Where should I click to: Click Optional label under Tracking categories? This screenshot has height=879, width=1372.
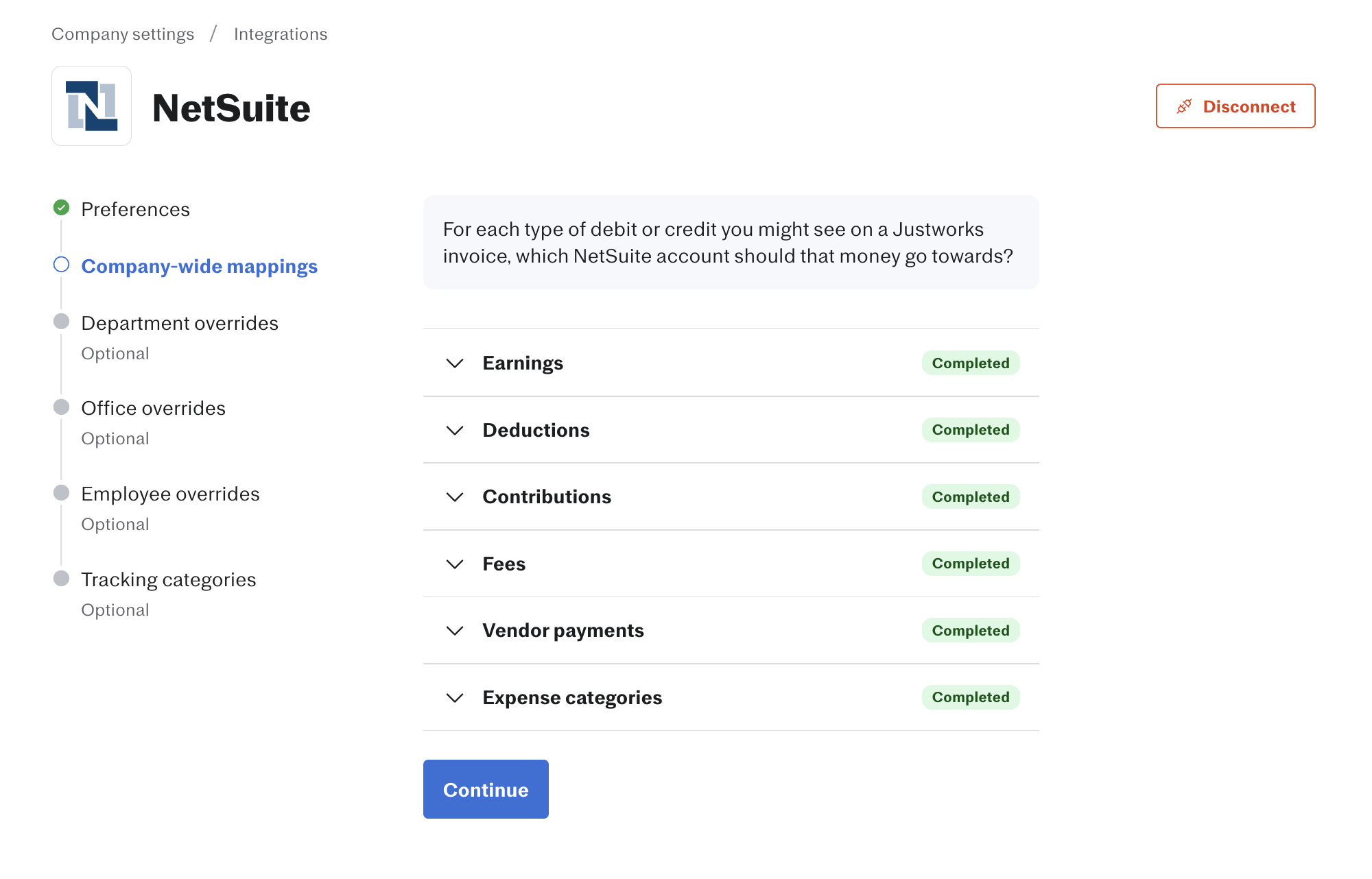tap(115, 610)
